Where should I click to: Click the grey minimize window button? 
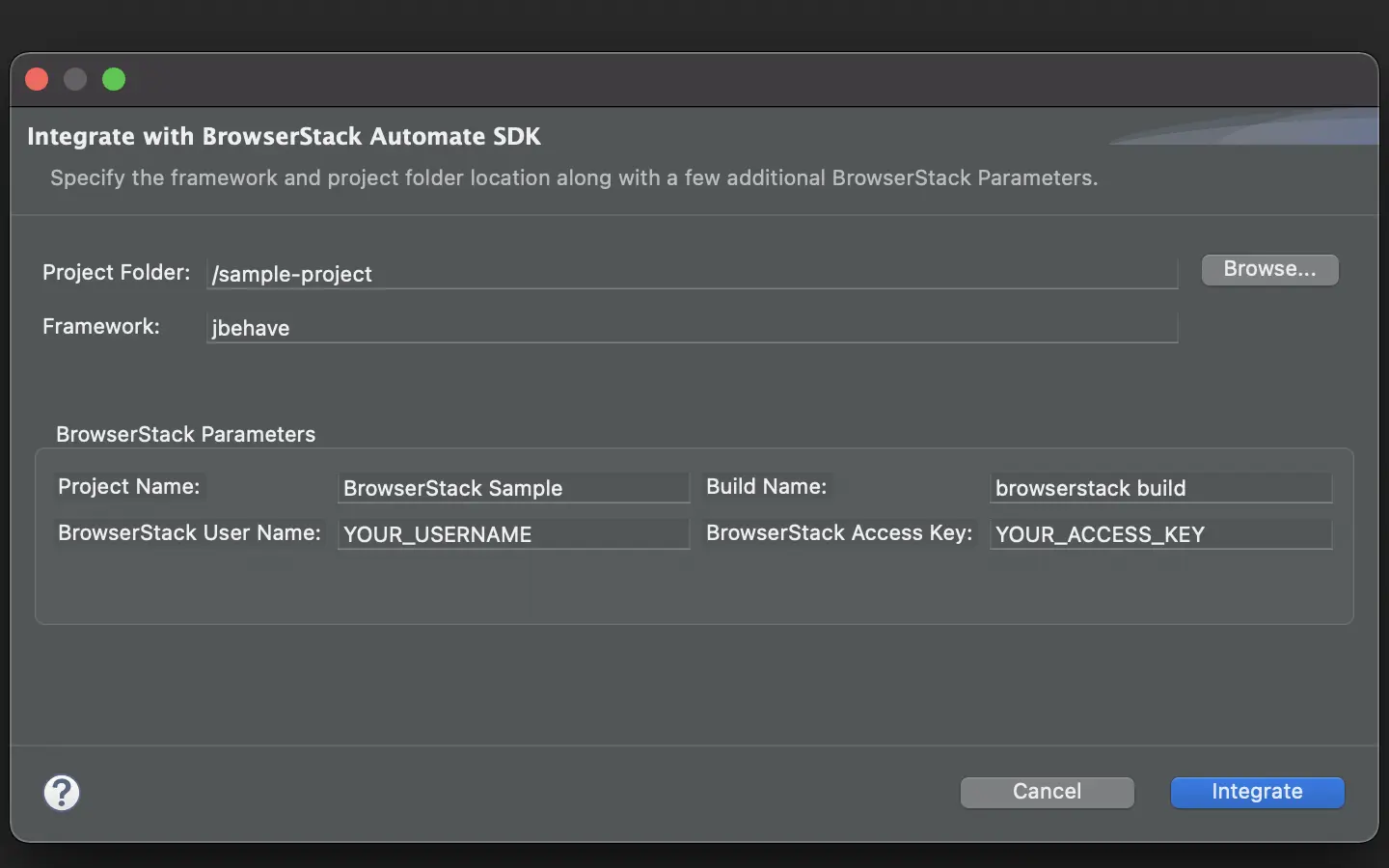(75, 79)
